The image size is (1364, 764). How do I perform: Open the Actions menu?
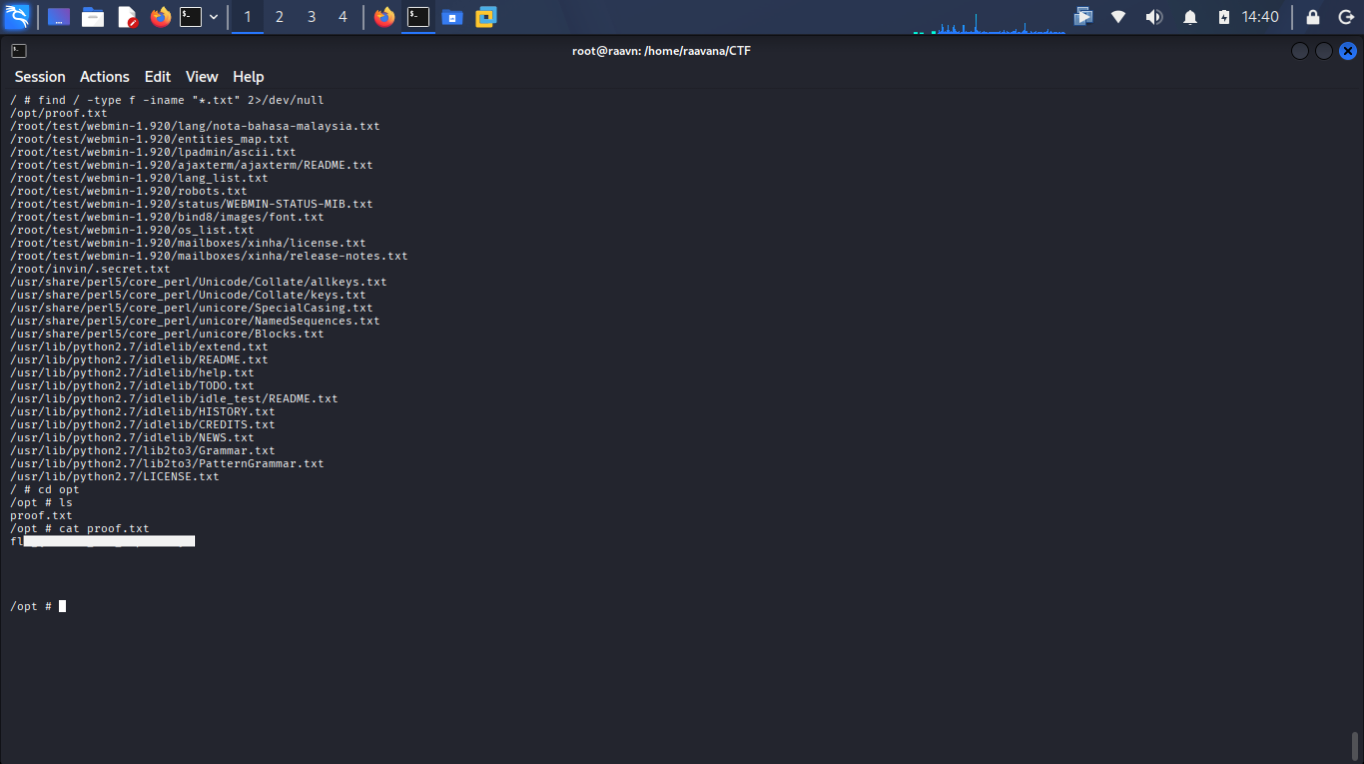105,77
